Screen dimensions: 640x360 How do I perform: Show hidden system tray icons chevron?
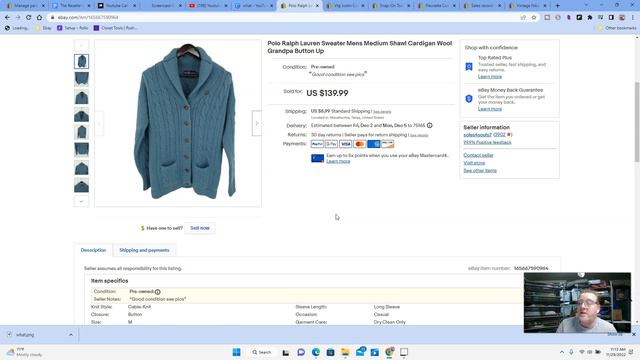pyautogui.click(x=562, y=352)
